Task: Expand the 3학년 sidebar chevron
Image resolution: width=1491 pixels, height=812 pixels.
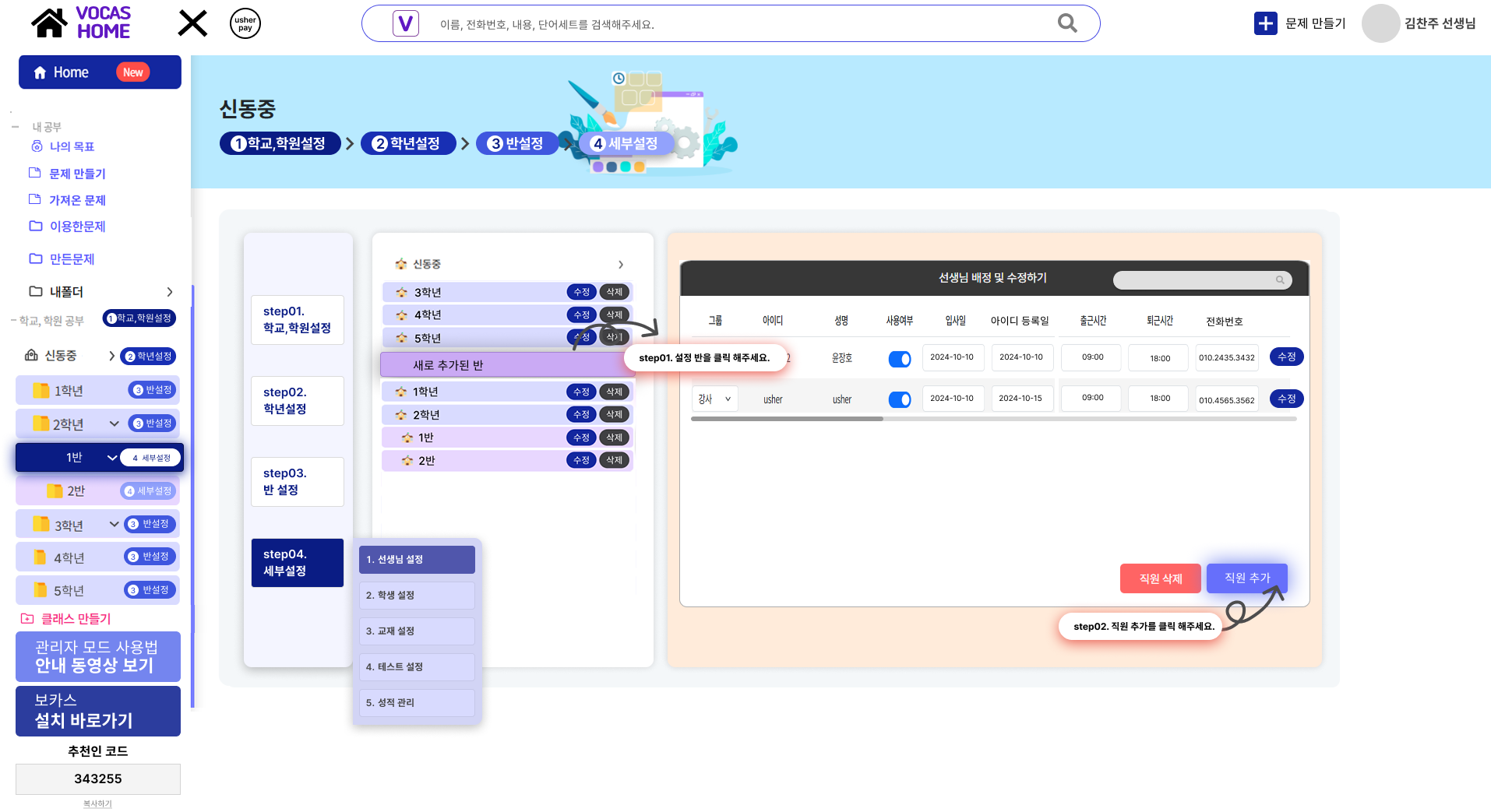Action: click(x=114, y=524)
